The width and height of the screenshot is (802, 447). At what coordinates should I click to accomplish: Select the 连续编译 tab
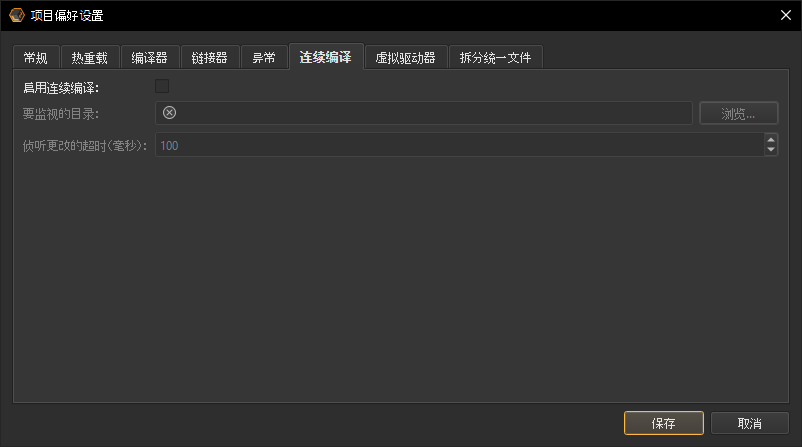(x=326, y=57)
